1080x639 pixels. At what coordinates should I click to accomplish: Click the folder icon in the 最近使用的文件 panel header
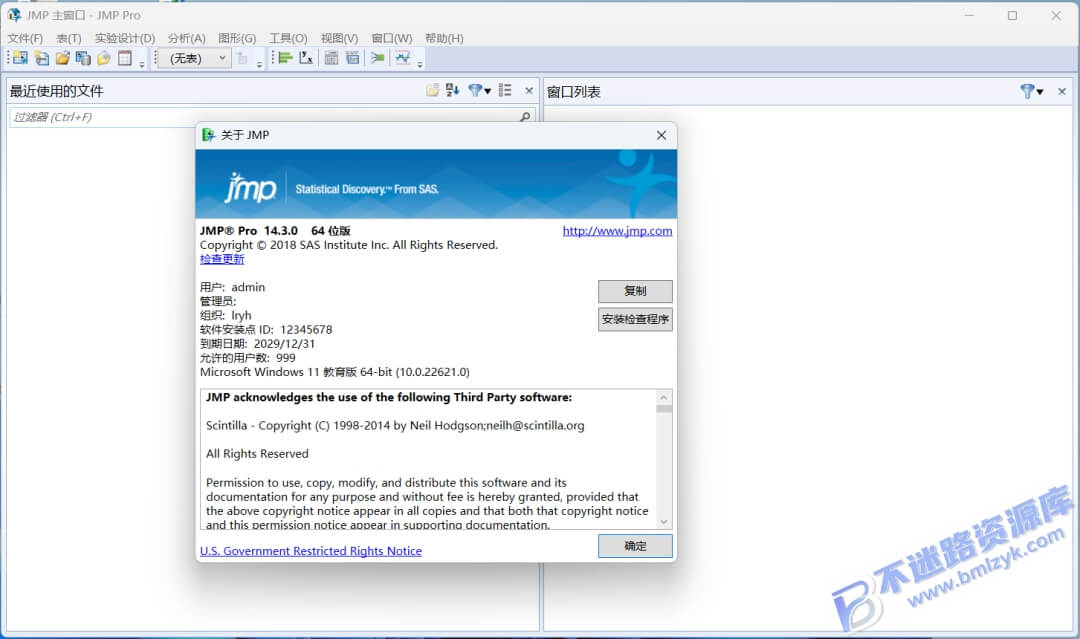(x=433, y=90)
